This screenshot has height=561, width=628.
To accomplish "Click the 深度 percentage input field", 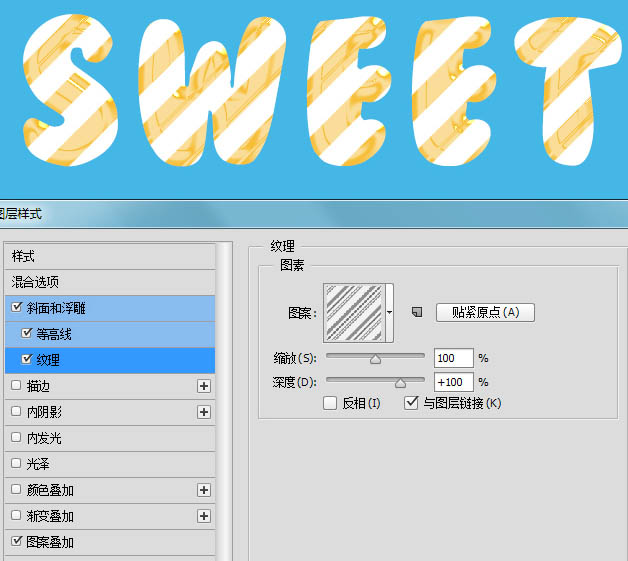I will click(x=454, y=382).
